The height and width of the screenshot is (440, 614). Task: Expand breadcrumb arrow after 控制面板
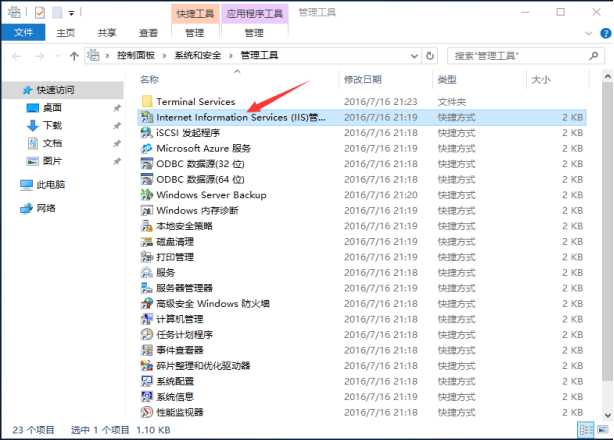(164, 56)
